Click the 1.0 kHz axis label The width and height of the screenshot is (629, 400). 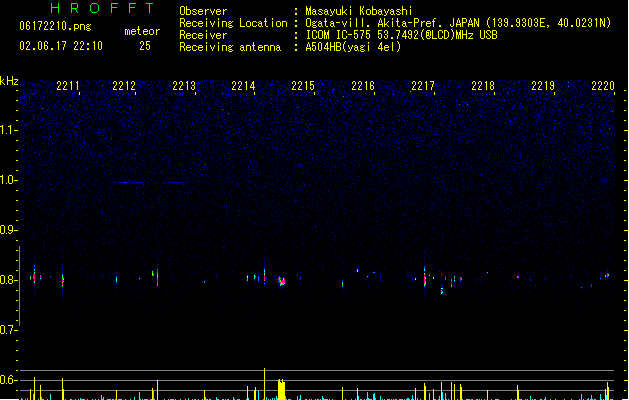pos(8,180)
